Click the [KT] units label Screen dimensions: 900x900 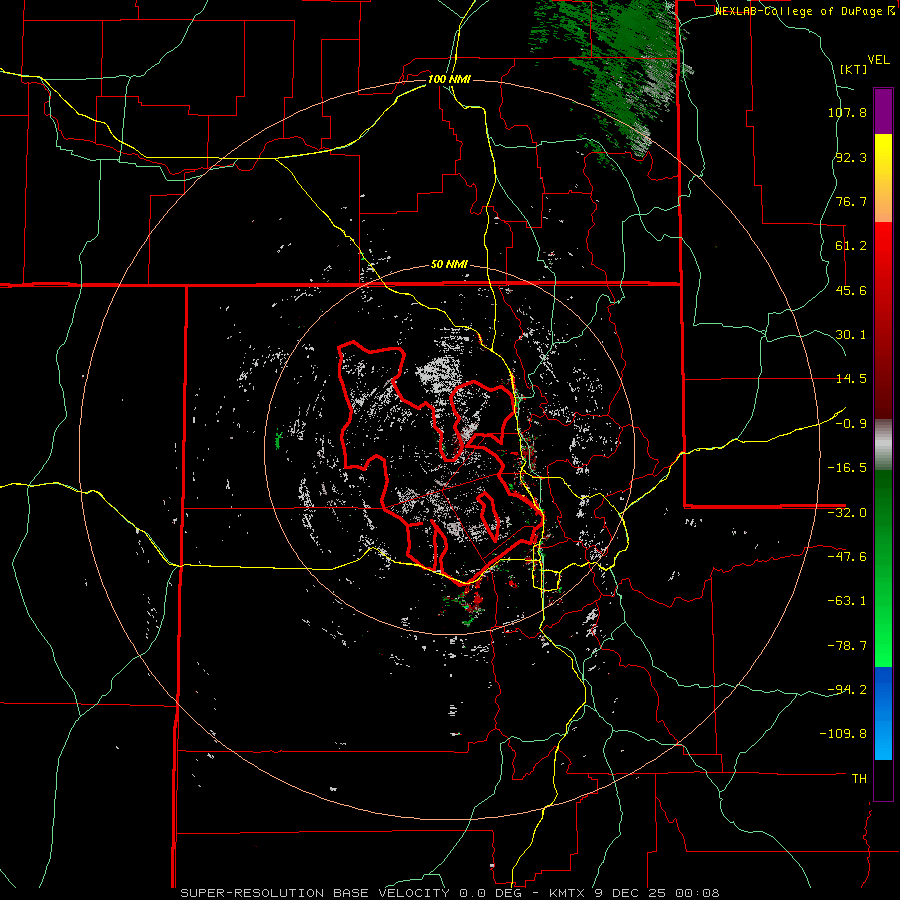854,69
